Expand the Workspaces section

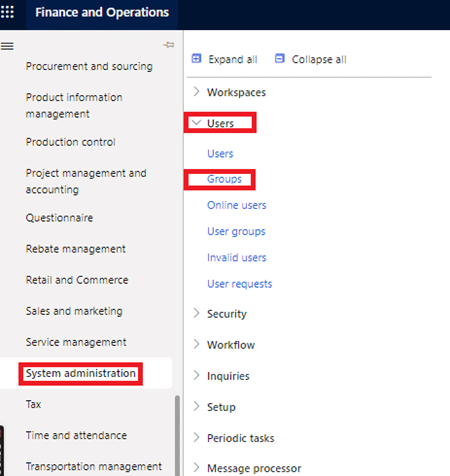196,92
